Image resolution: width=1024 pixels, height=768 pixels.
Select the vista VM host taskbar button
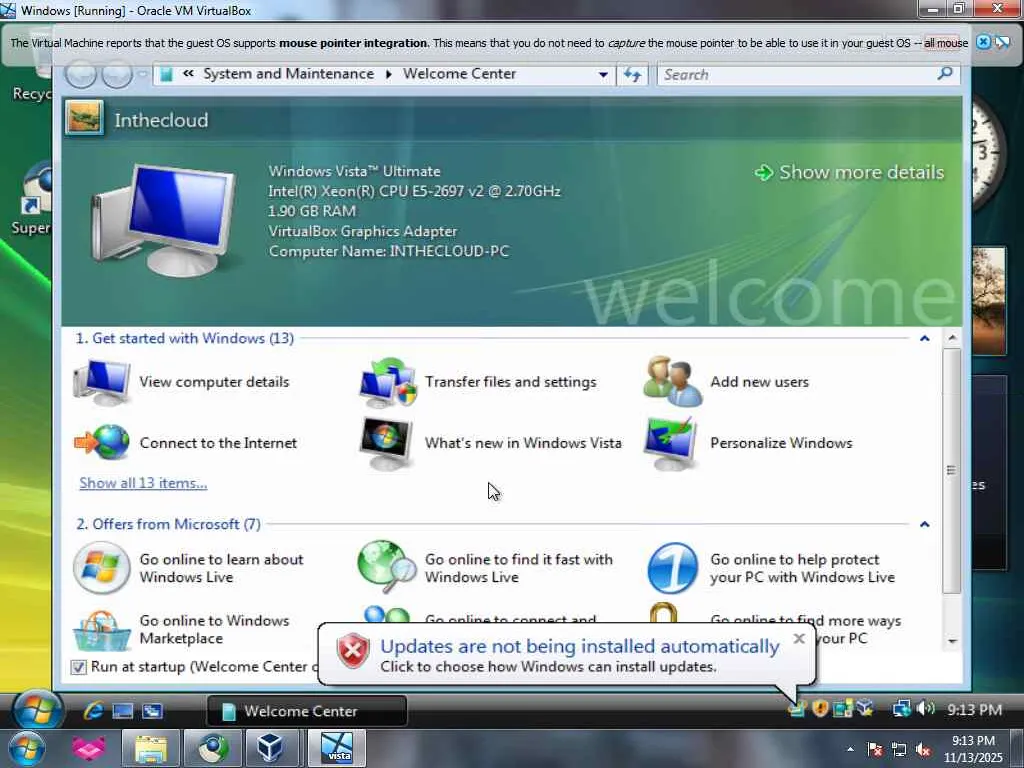pos(337,749)
